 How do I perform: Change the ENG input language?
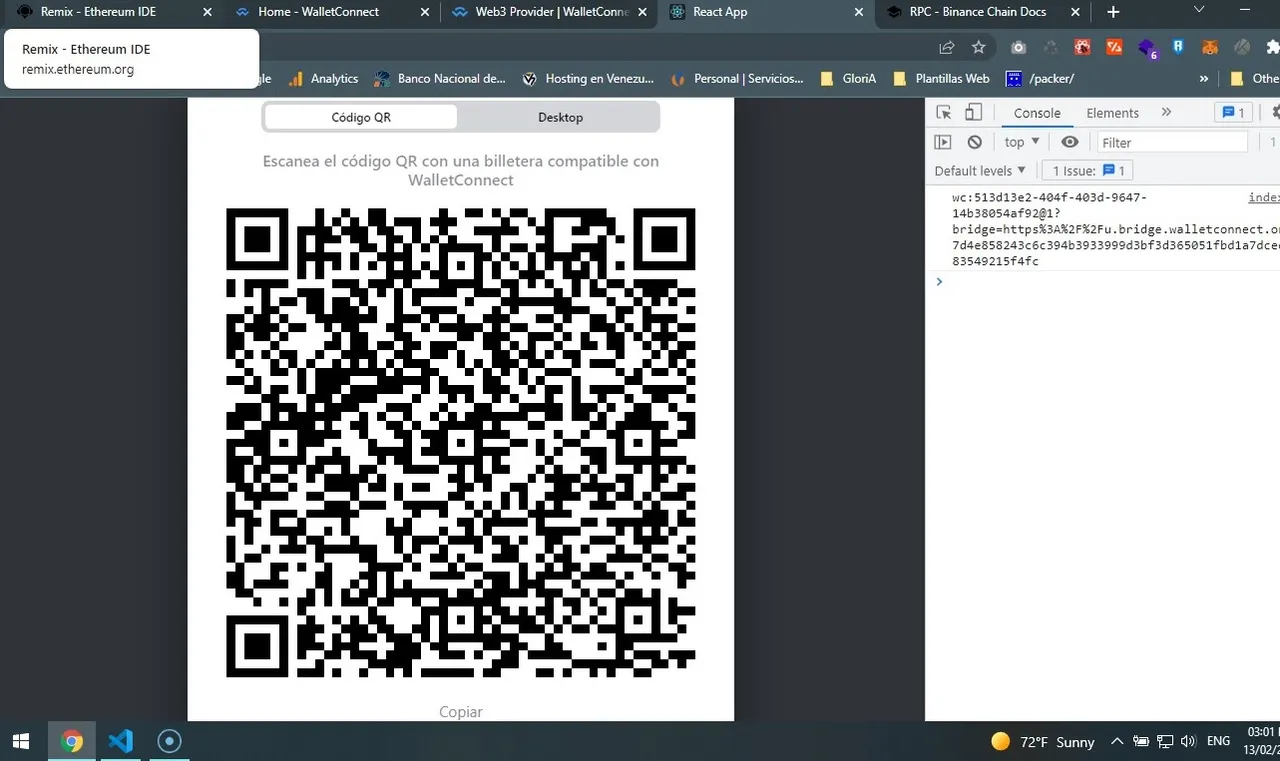click(1219, 741)
